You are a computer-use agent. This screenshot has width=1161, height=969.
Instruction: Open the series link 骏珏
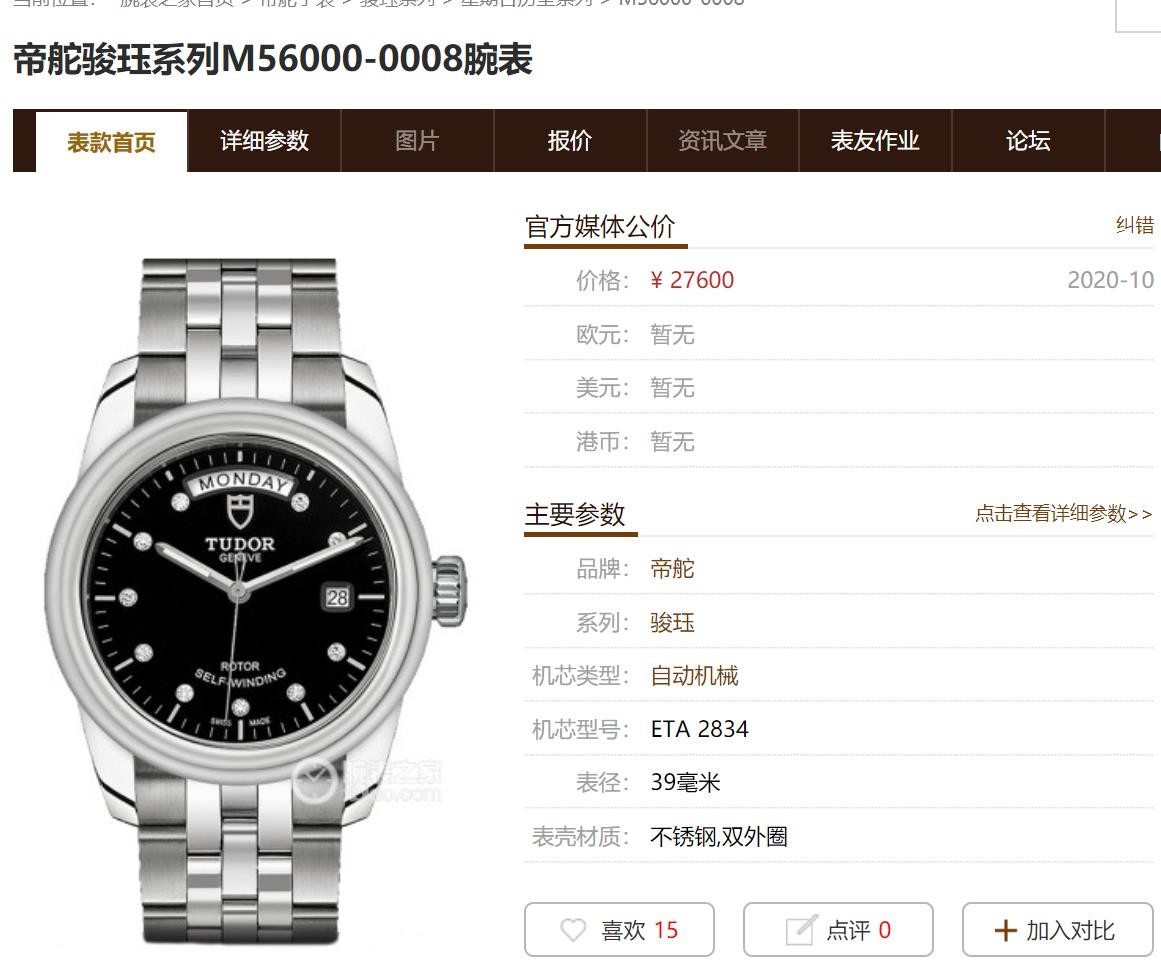click(x=672, y=623)
